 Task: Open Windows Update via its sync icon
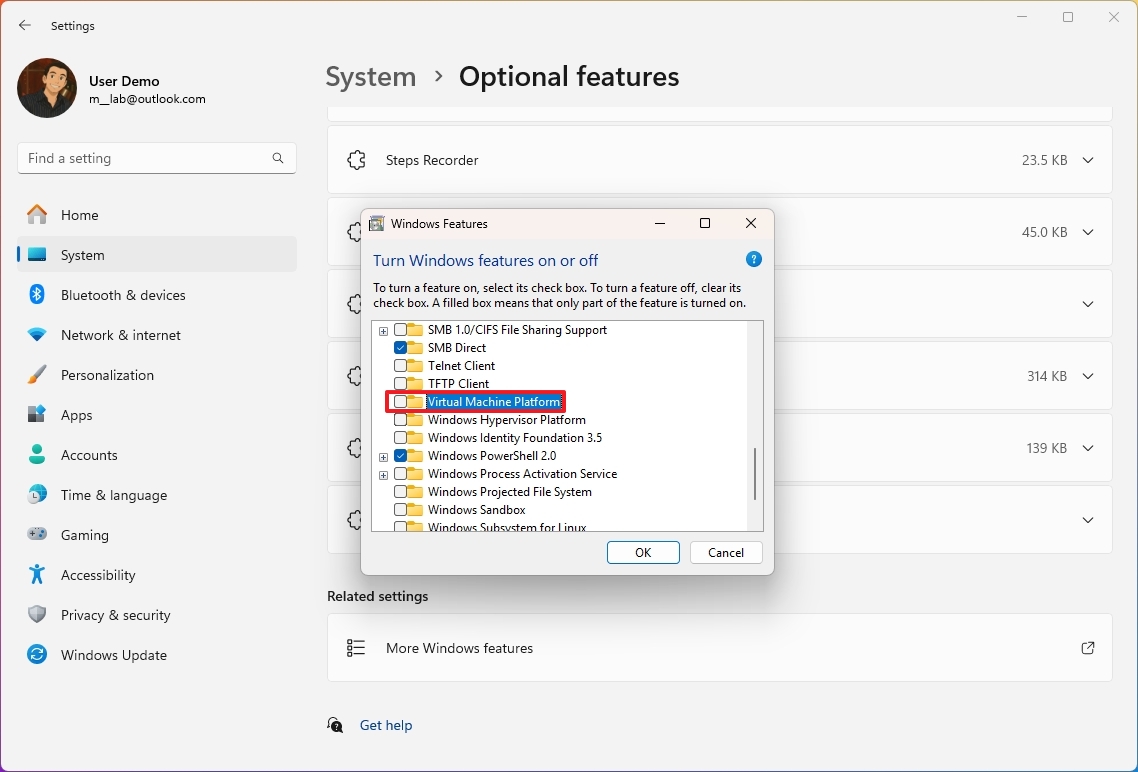(x=37, y=654)
